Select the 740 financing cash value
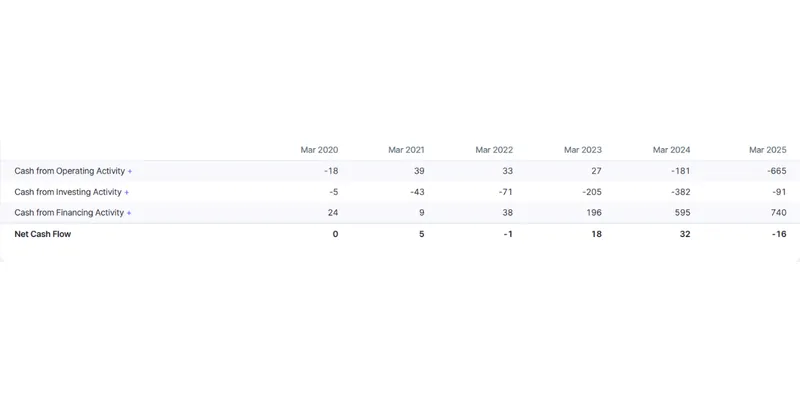800x400 pixels. point(779,212)
